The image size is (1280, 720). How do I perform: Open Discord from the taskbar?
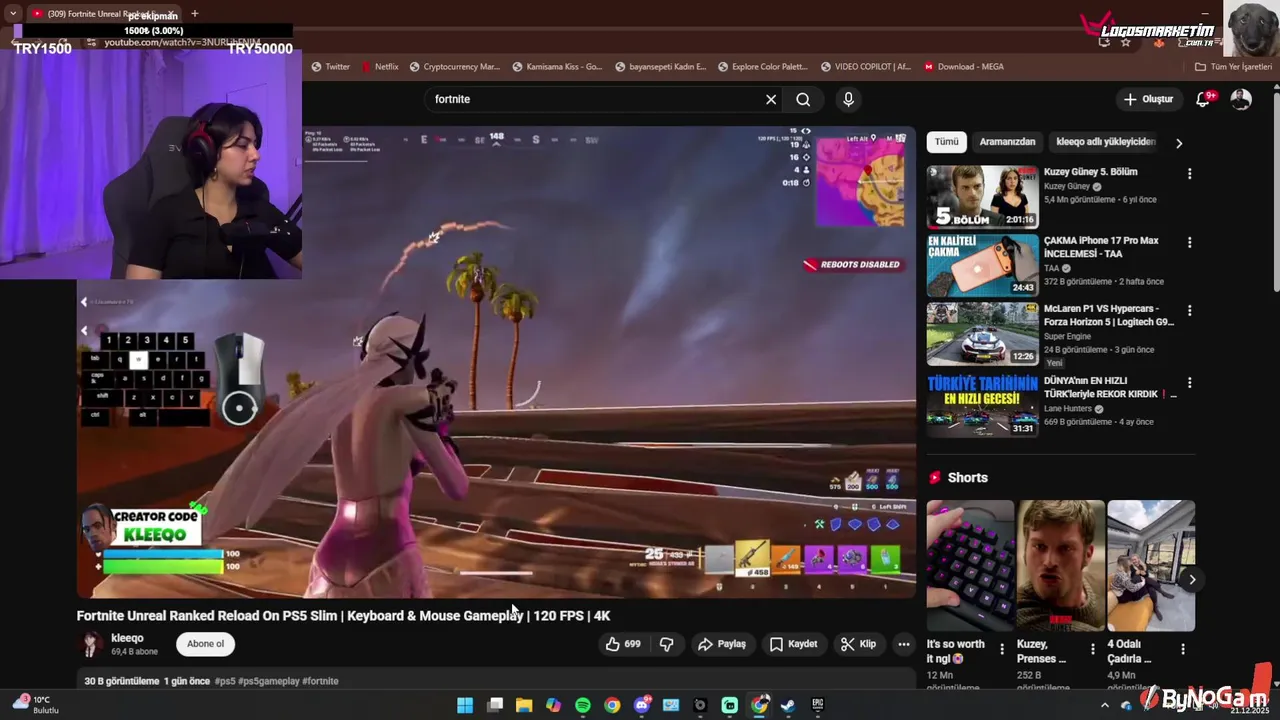click(642, 705)
